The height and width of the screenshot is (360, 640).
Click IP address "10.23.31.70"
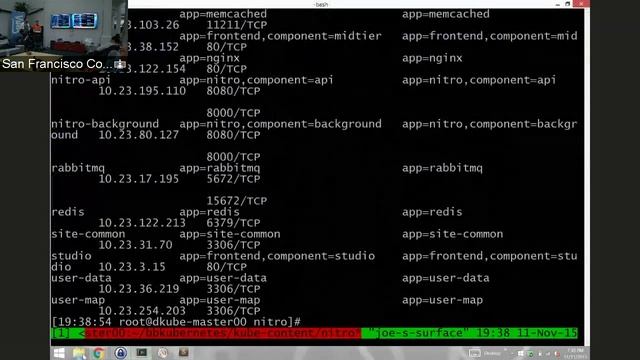point(136,245)
